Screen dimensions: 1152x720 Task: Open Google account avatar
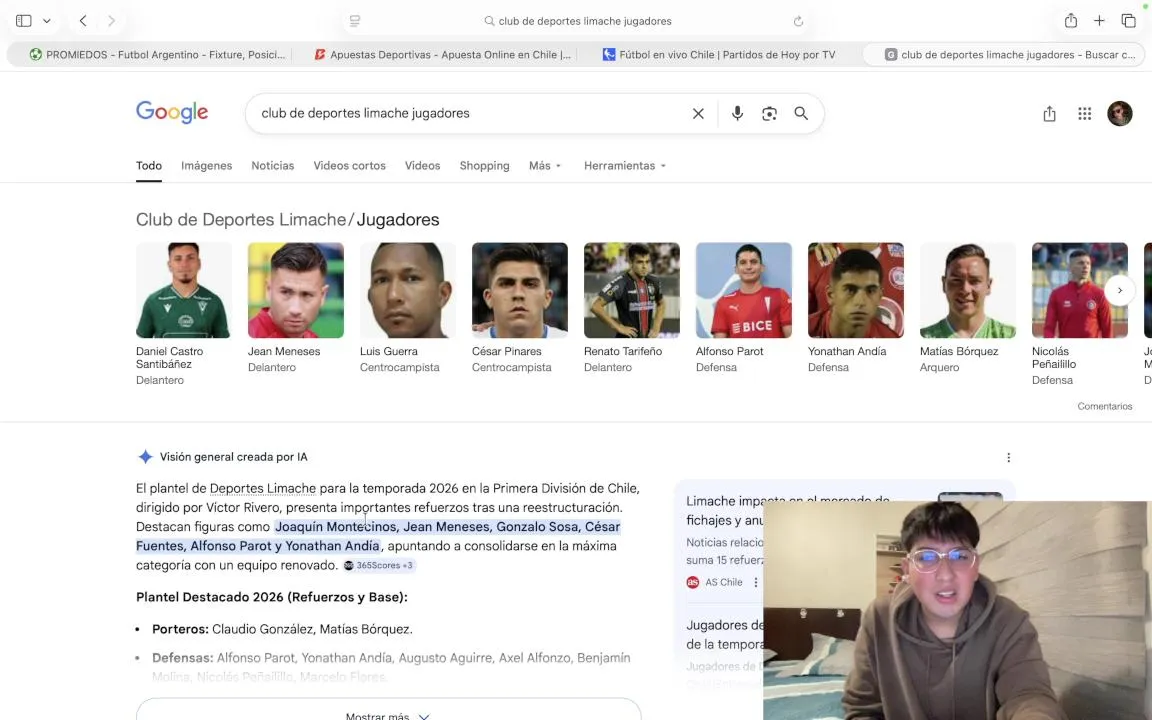(x=1120, y=113)
